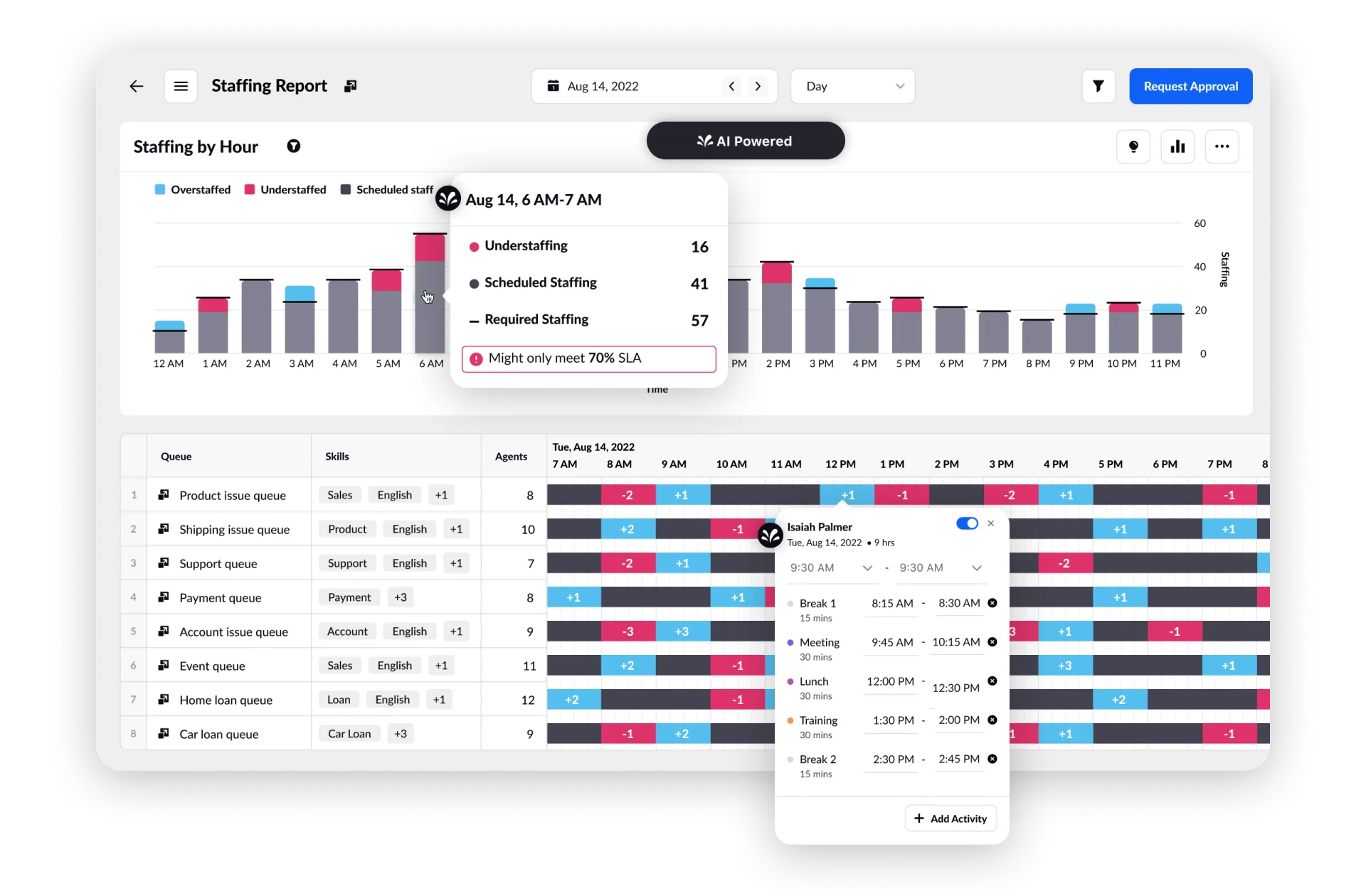The height and width of the screenshot is (896, 1366).
Task: Click the info icon next to Staffing by Hour
Action: pyautogui.click(x=297, y=146)
